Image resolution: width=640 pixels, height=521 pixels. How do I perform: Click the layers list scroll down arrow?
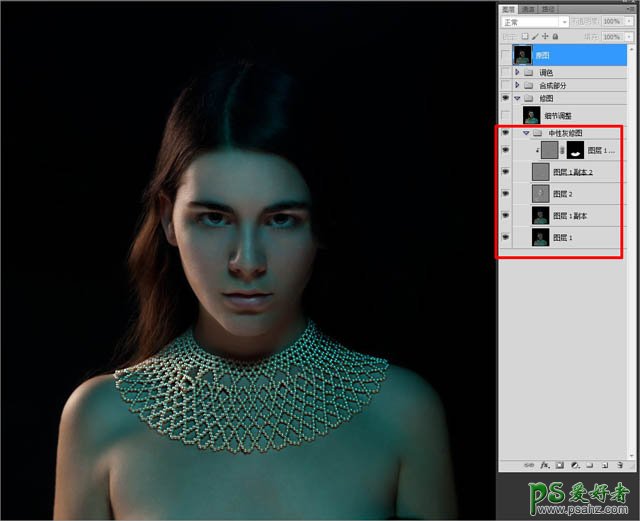click(x=632, y=456)
